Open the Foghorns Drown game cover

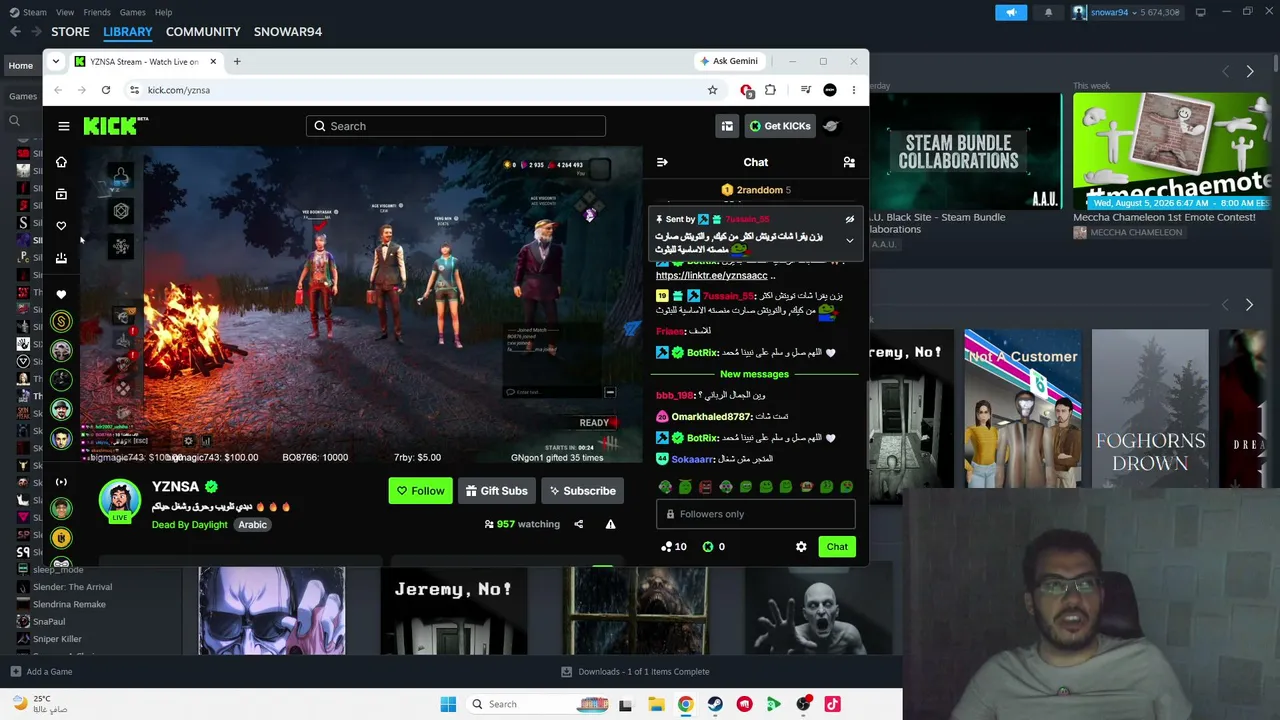point(1150,408)
